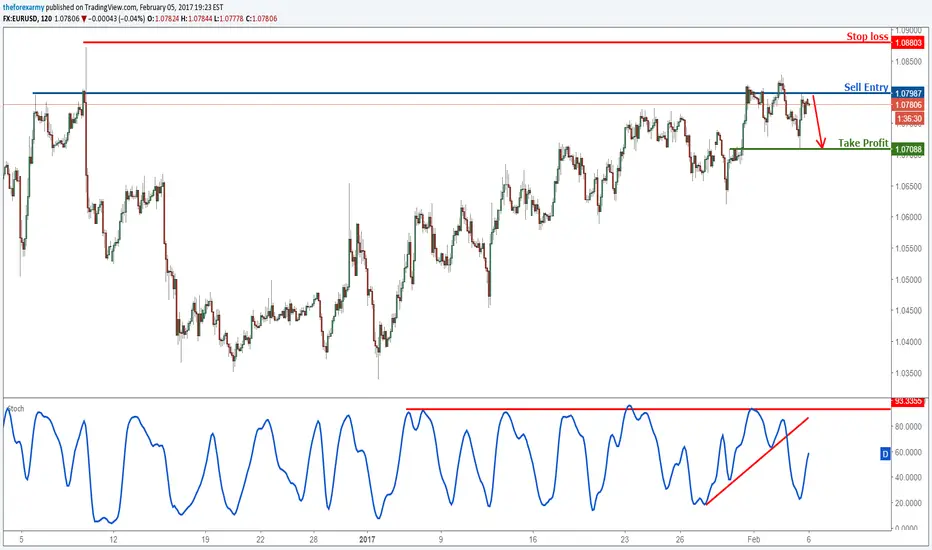Image resolution: width=932 pixels, height=550 pixels.
Task: Click the 1.05000 price axis label
Action: 909,279
